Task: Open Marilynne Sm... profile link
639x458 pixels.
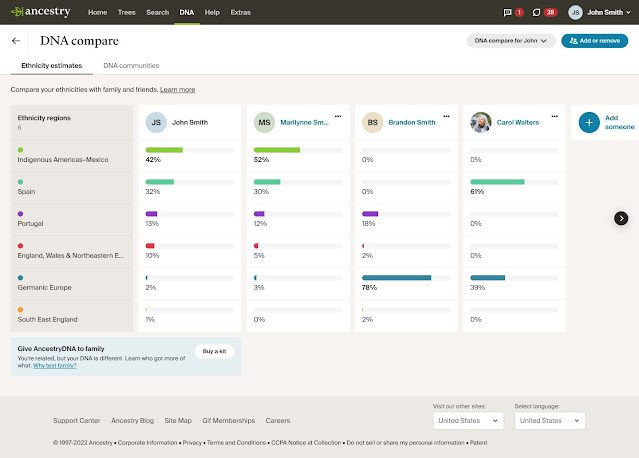Action: click(x=304, y=122)
